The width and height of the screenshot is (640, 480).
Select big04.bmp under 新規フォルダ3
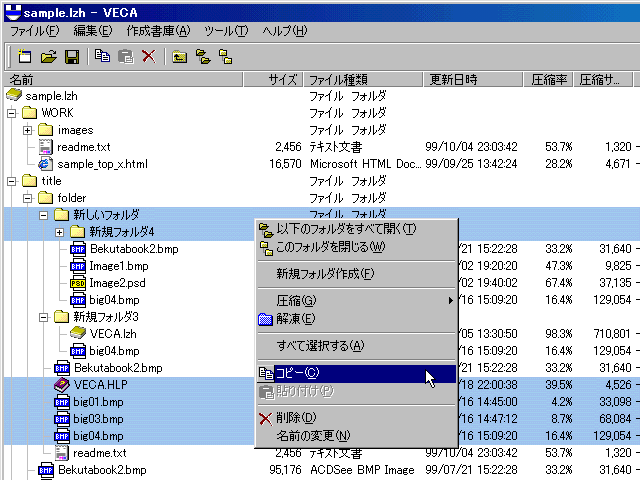pos(114,351)
